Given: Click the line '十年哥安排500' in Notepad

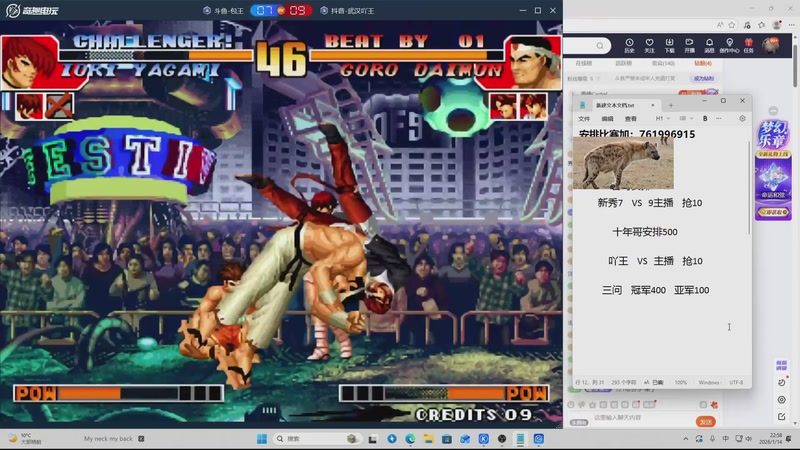Looking at the screenshot, I should pos(645,232).
